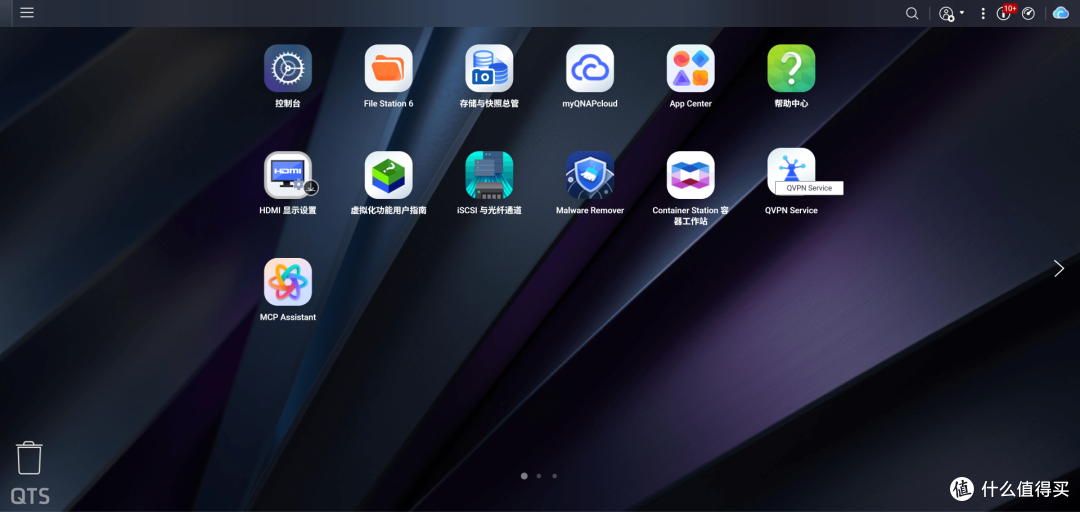Open Container Station 容器工作站

pos(690,175)
